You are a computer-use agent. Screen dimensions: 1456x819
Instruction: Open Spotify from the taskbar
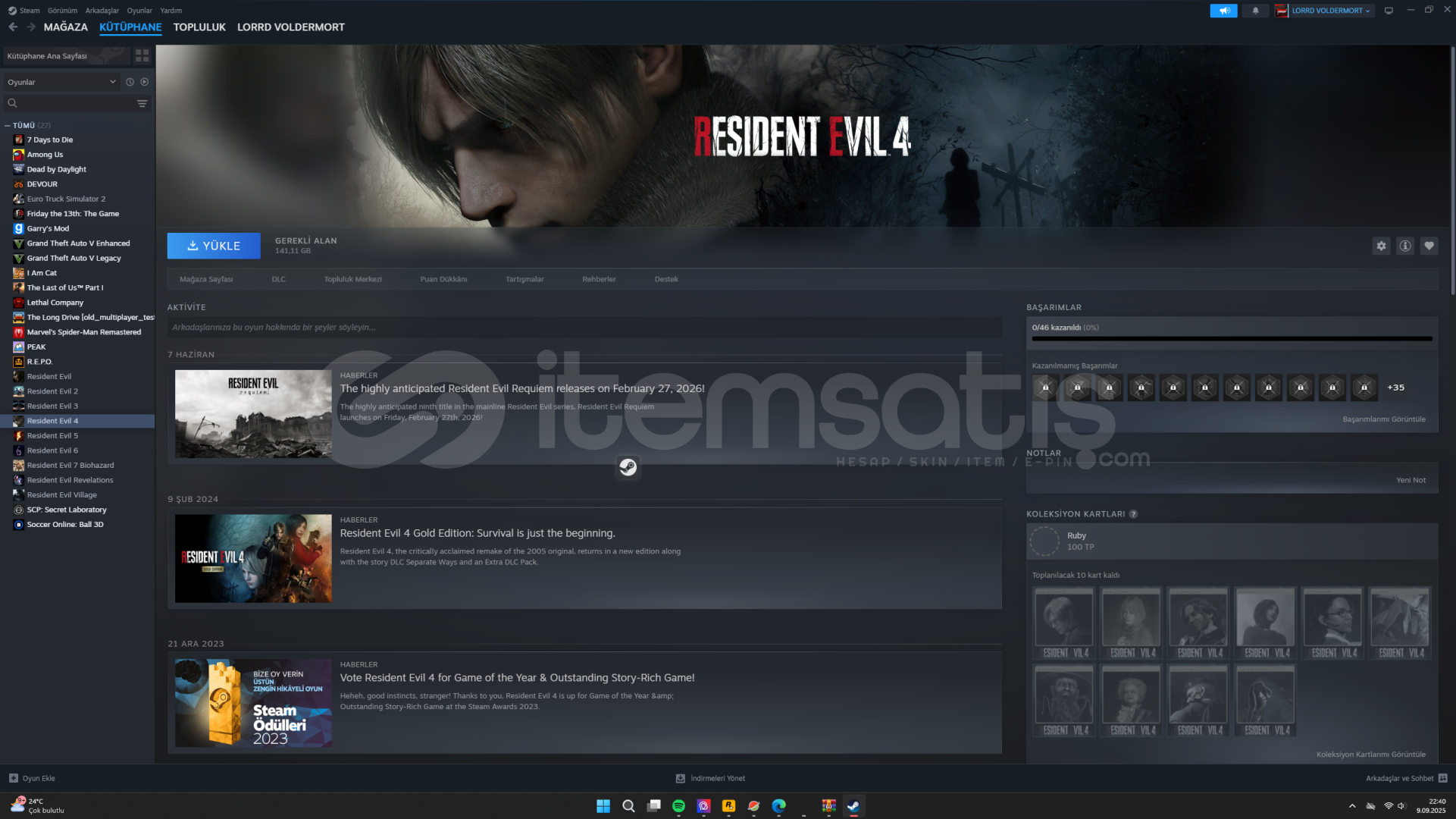point(678,805)
